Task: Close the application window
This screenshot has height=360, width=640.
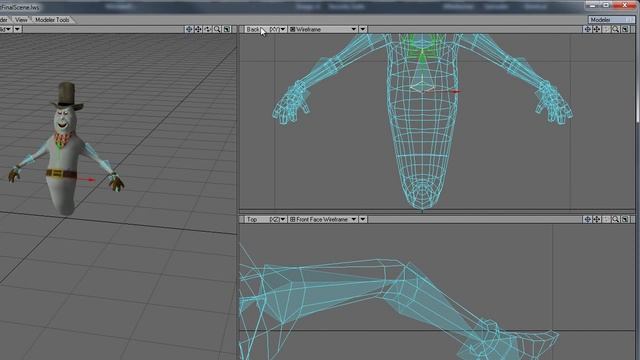Action: coord(624,5)
